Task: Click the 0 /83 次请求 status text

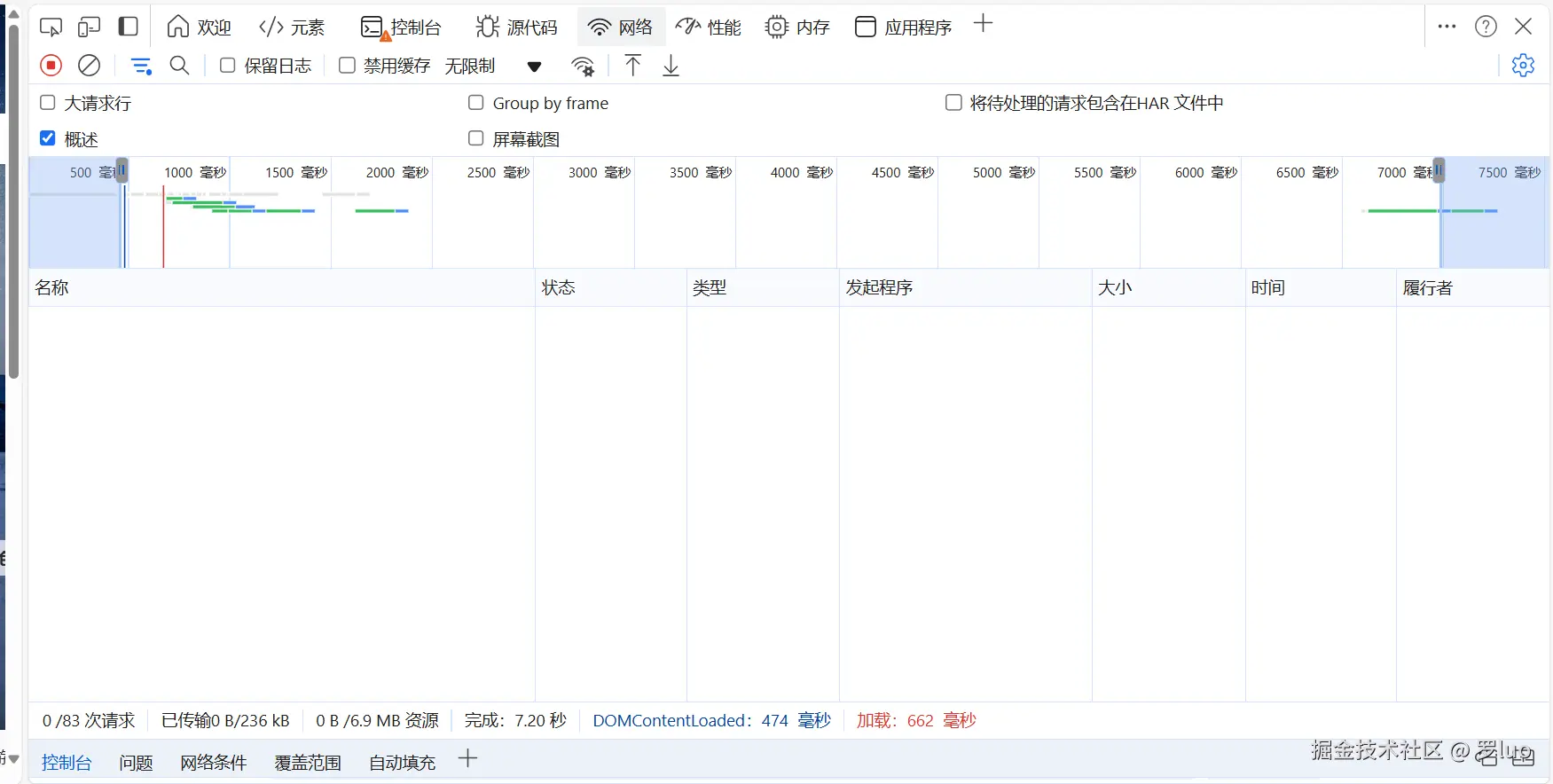Action: click(x=89, y=720)
